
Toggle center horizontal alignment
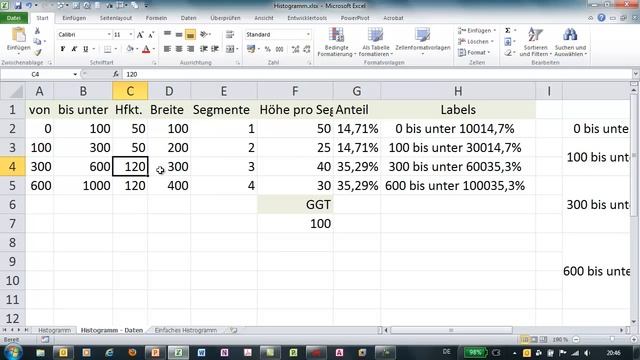(x=179, y=49)
